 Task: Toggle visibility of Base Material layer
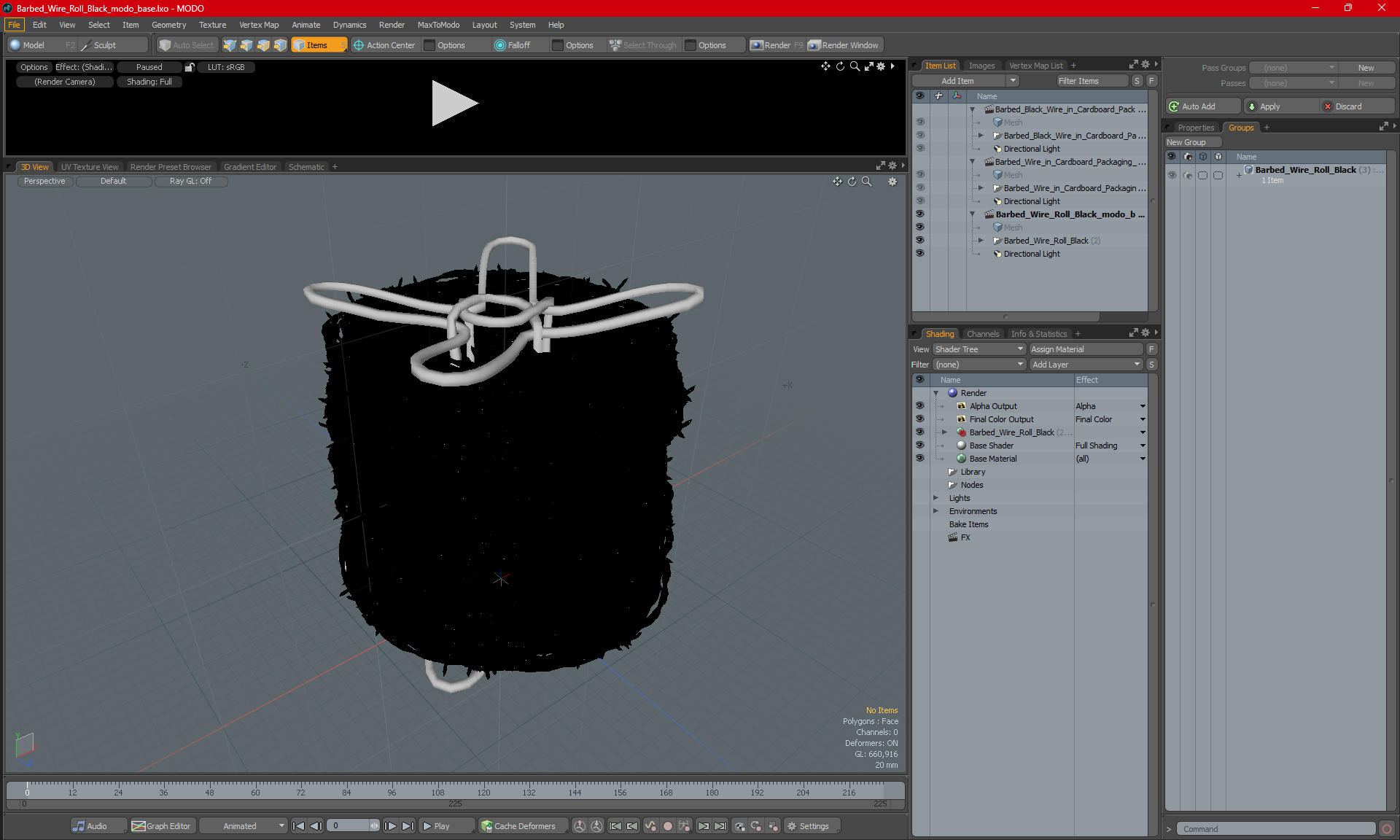coord(919,459)
